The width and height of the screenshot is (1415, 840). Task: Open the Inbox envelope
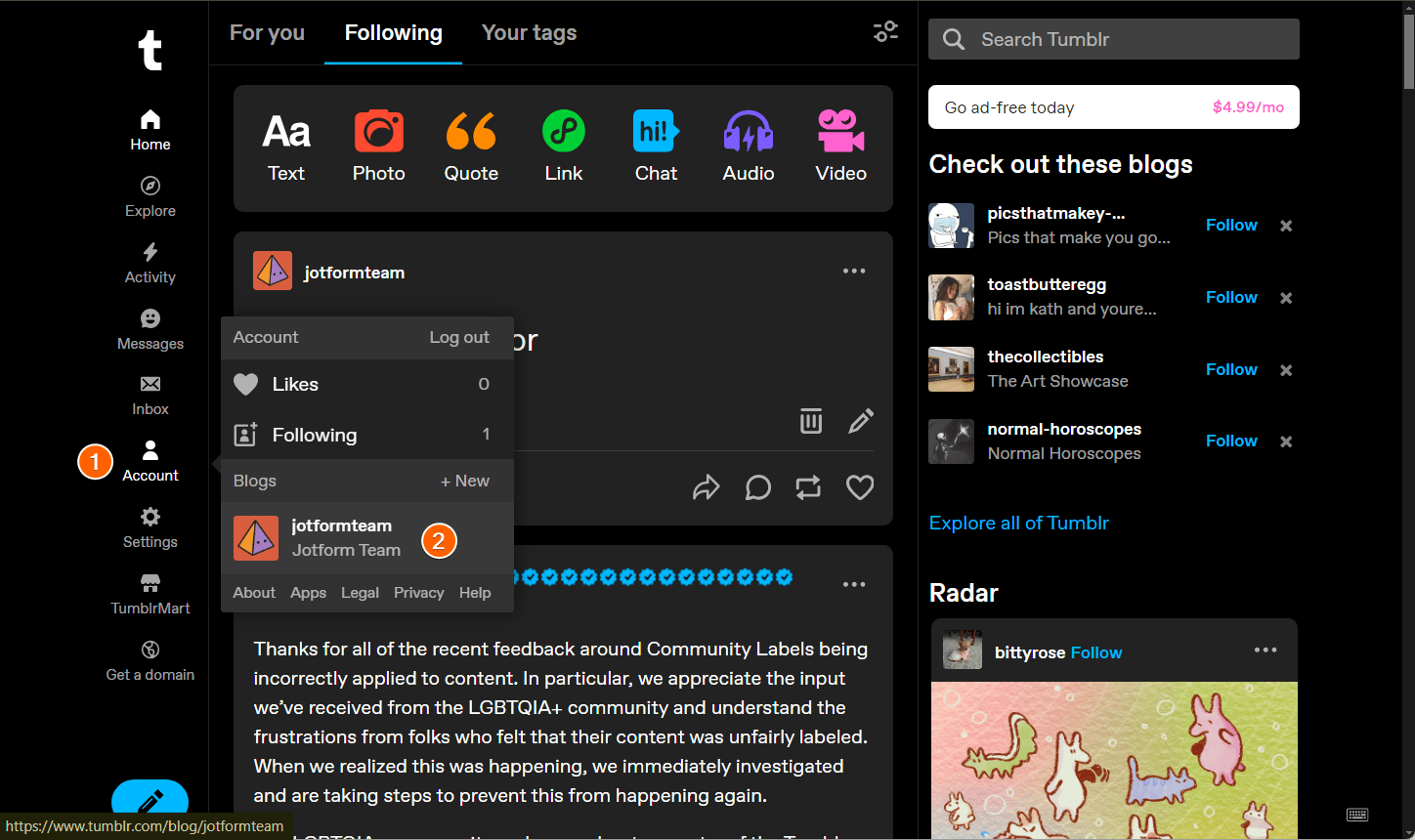[x=150, y=384]
